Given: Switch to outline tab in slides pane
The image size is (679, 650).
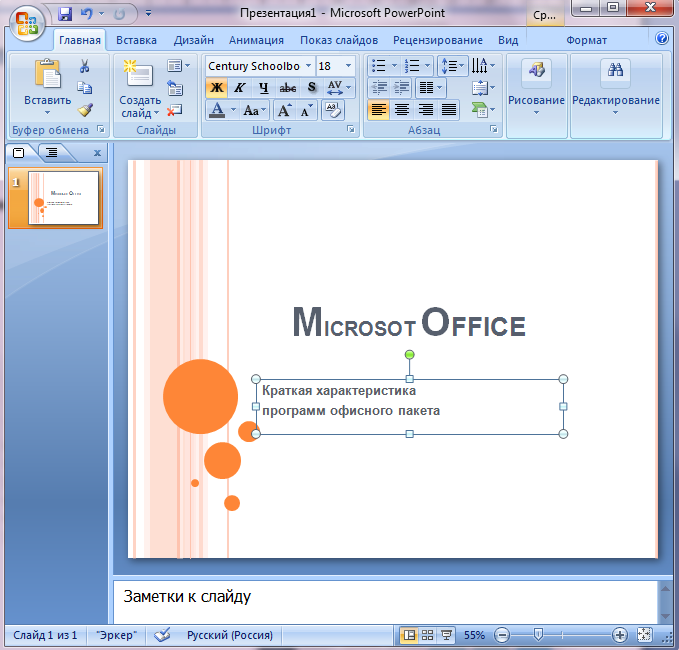Looking at the screenshot, I should coord(52,153).
